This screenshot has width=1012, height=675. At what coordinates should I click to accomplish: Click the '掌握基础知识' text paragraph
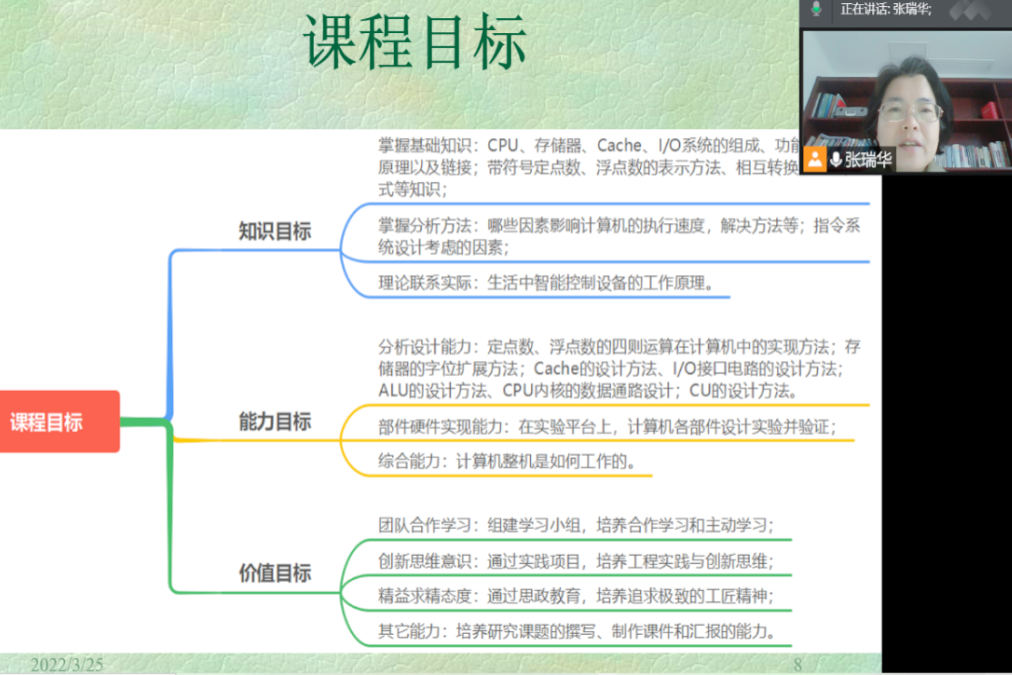pos(589,167)
